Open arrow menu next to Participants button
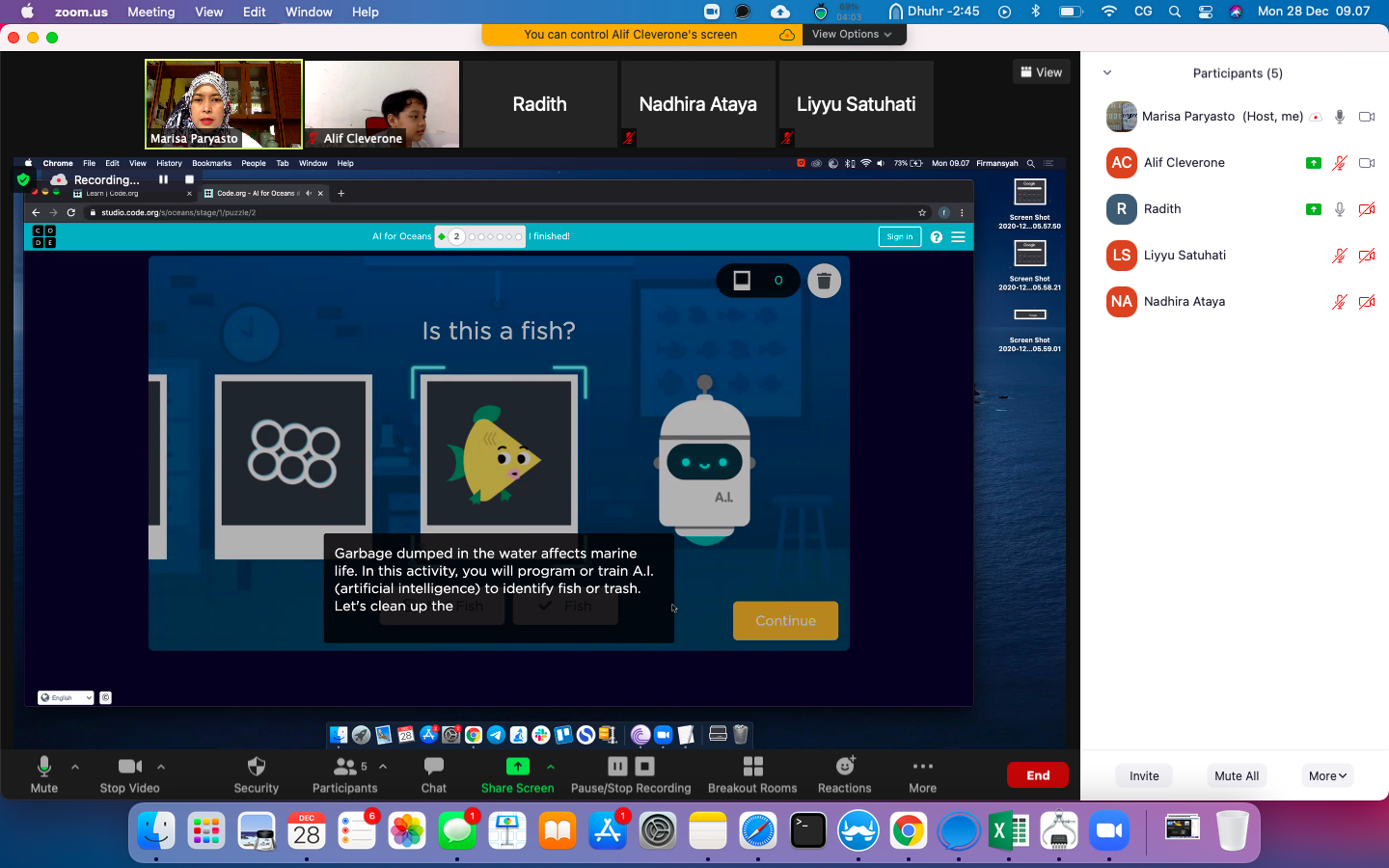 click(x=383, y=767)
